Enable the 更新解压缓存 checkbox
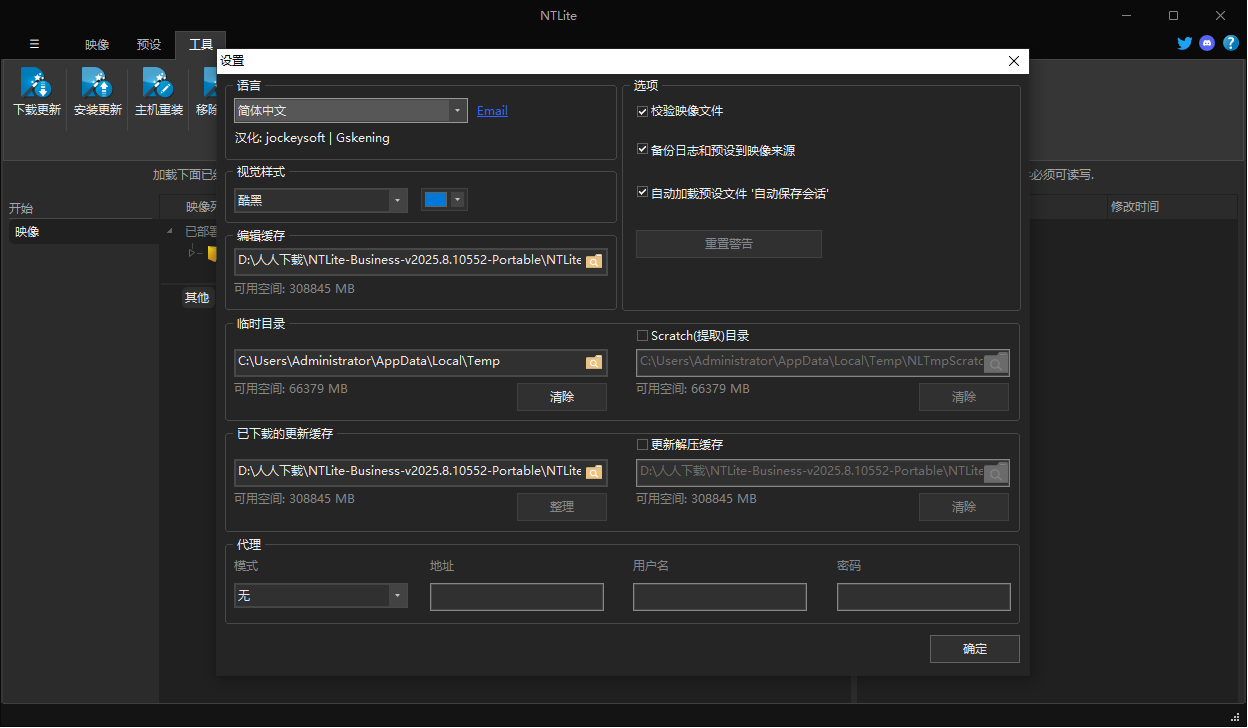Viewport: 1248px width, 728px height. click(x=643, y=445)
